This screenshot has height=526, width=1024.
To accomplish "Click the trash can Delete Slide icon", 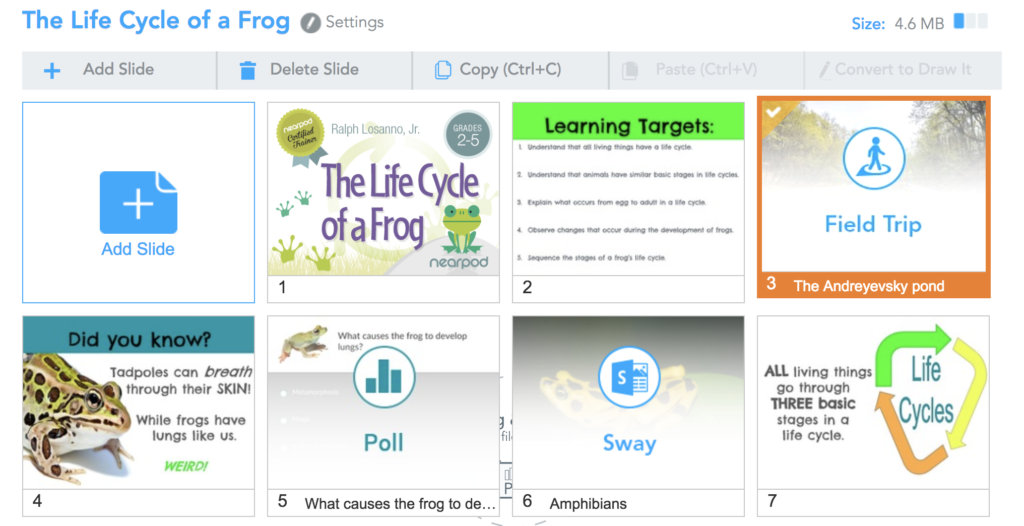I will pos(248,70).
